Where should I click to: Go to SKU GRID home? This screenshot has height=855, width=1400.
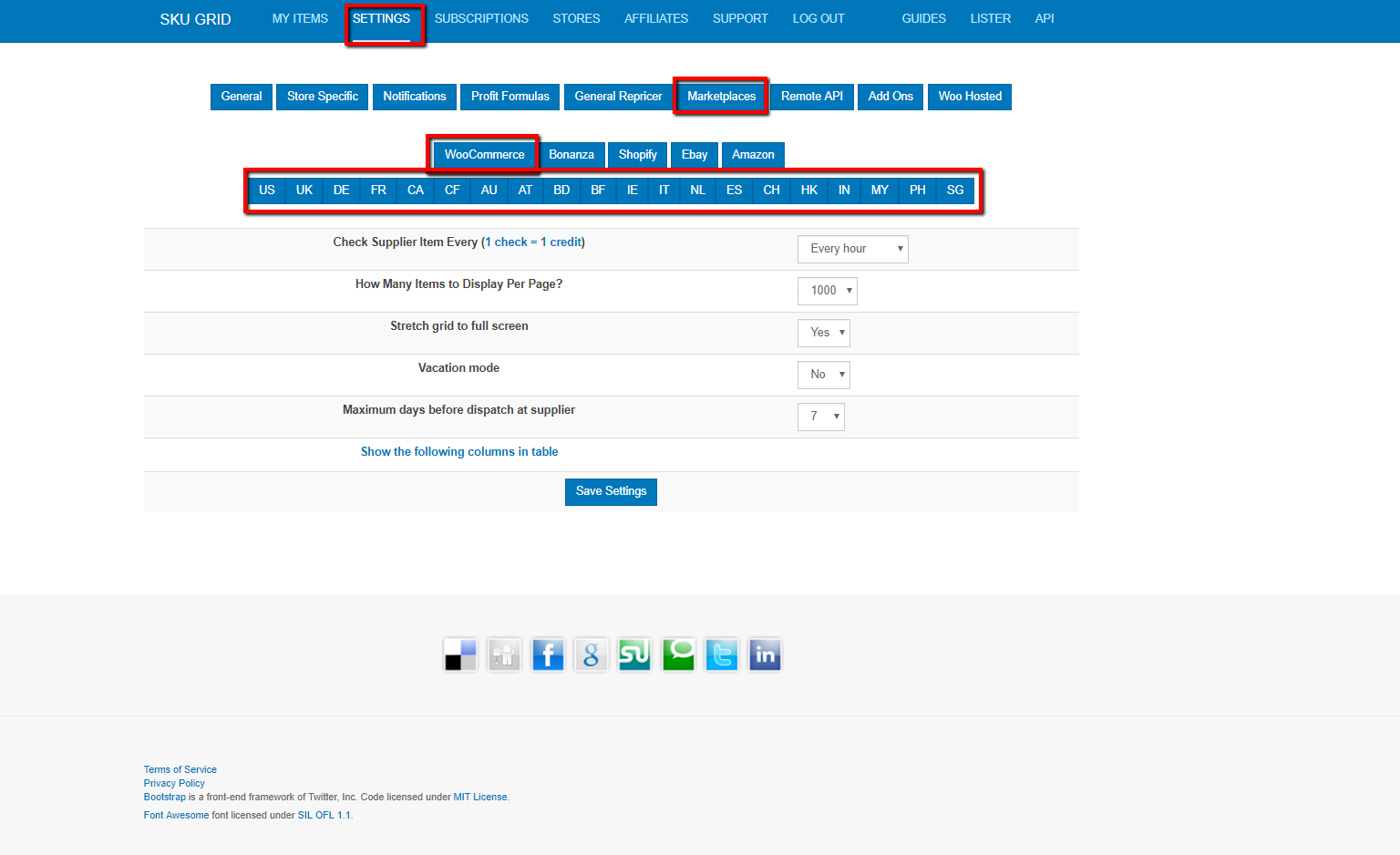click(x=195, y=19)
